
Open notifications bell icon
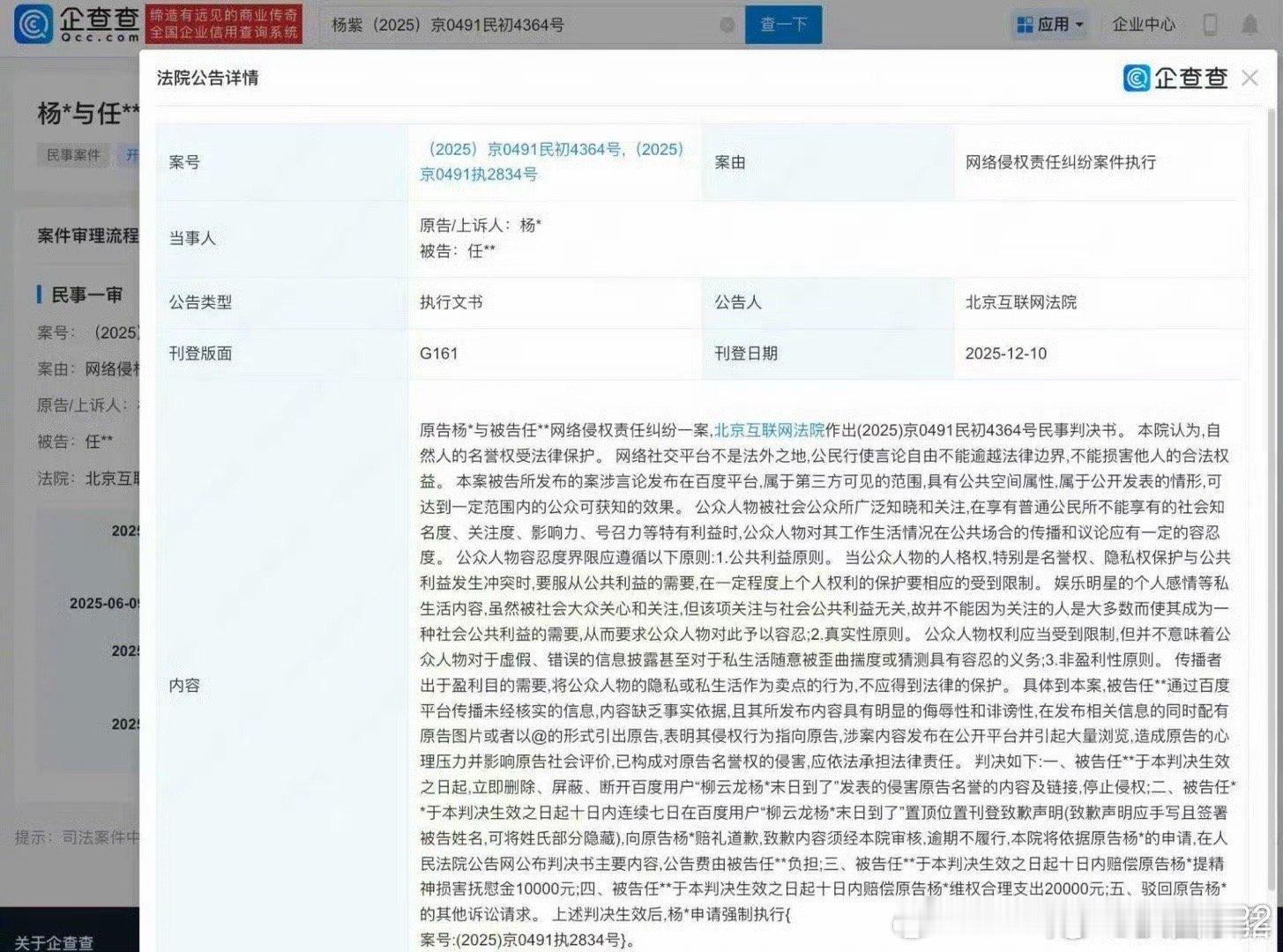(x=1249, y=25)
